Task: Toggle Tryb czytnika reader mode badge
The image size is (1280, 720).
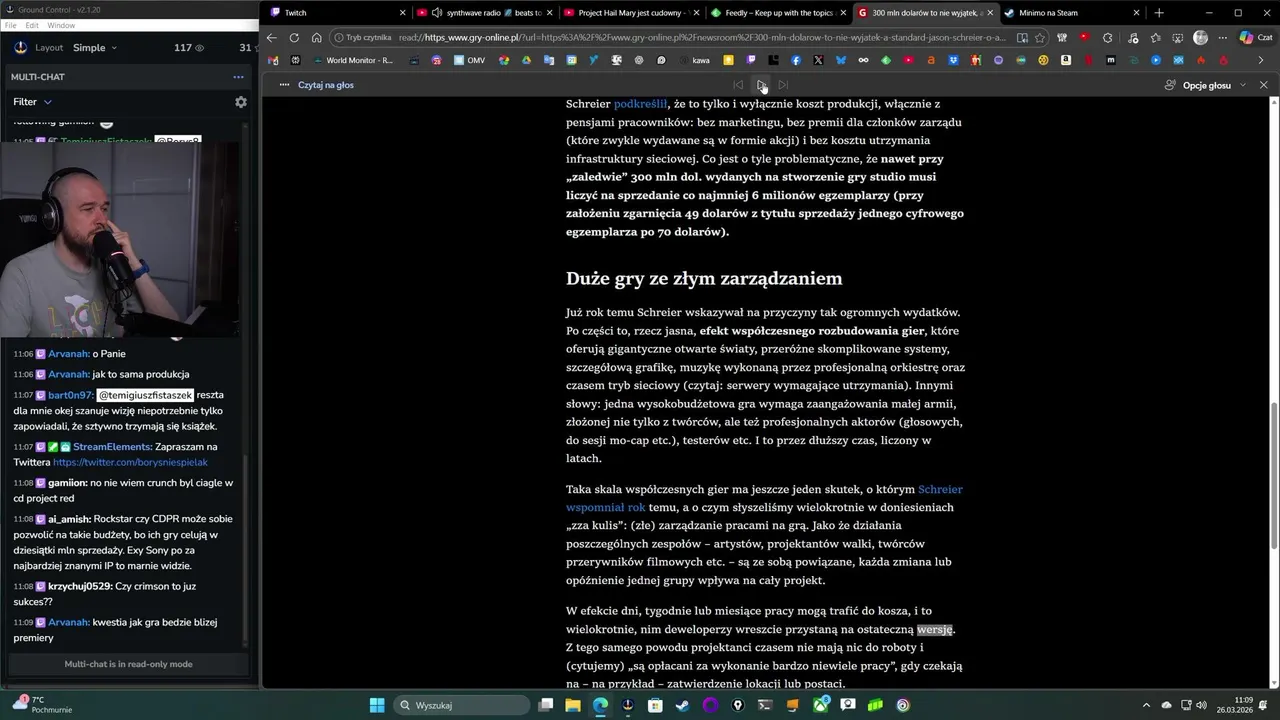Action: point(363,38)
